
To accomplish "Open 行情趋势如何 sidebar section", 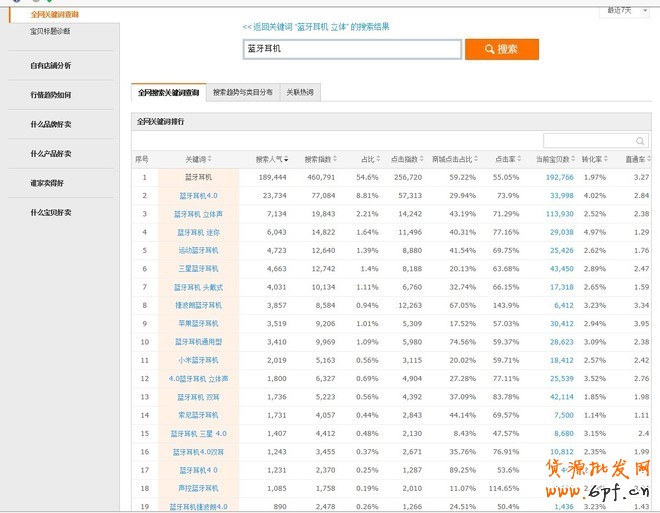I will click(50, 95).
